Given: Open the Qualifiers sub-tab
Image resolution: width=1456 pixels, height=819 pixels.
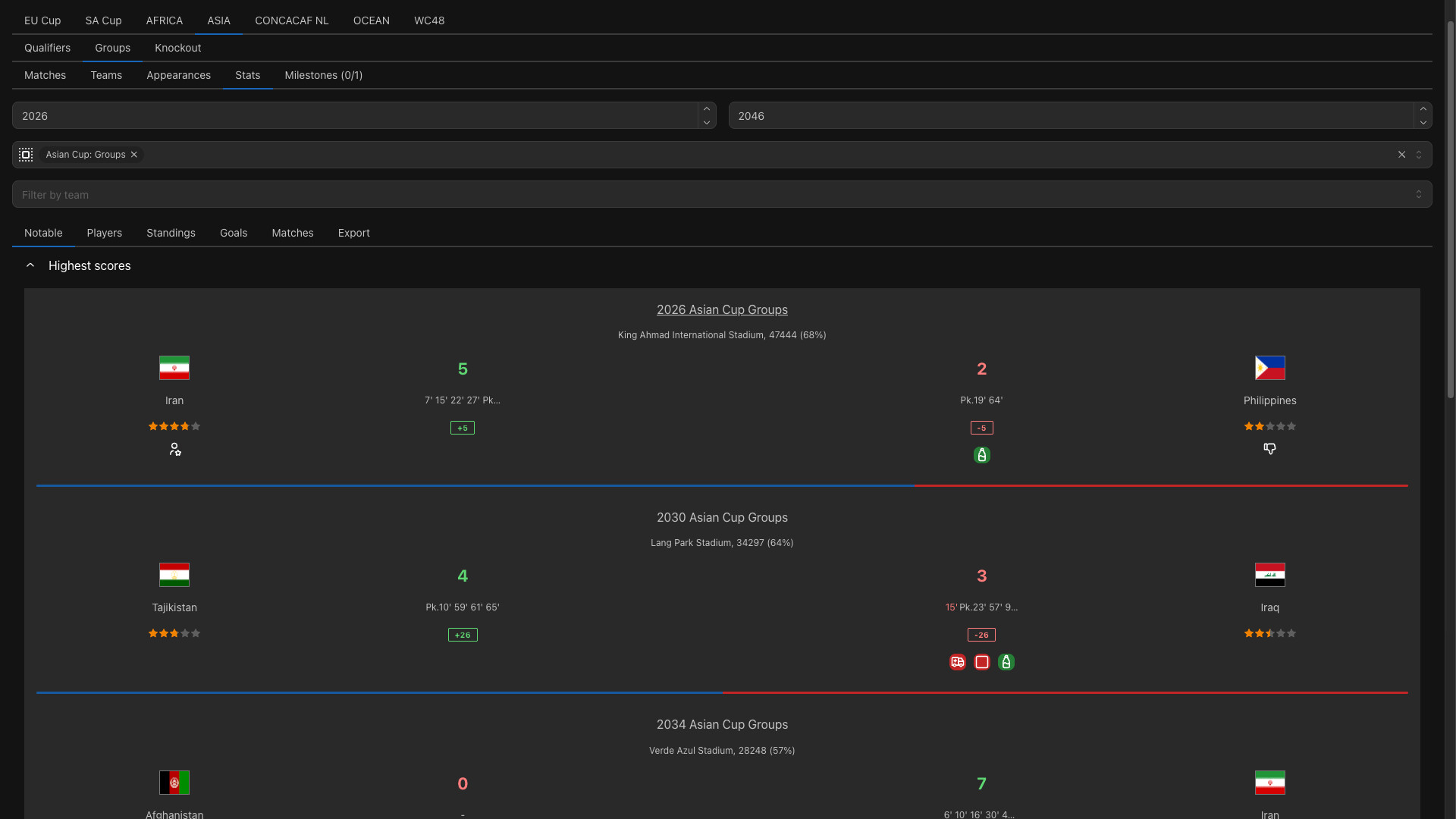Looking at the screenshot, I should pos(47,48).
